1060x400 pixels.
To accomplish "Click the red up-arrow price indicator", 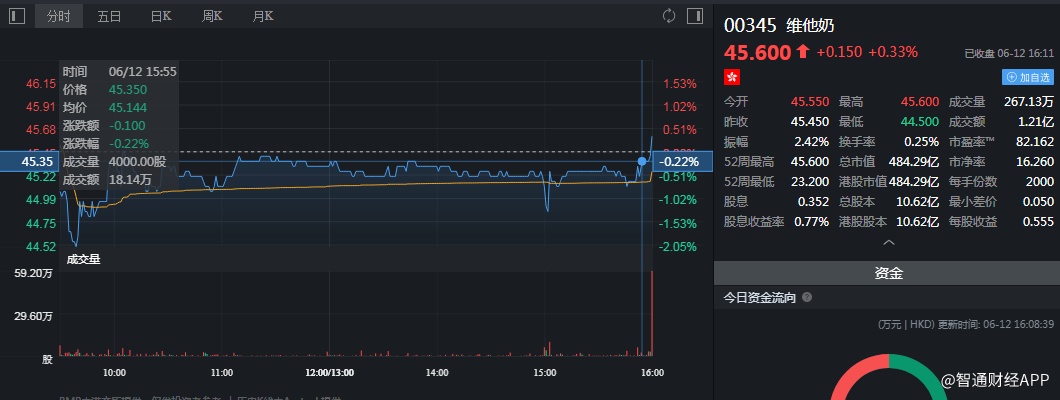I will [x=802, y=52].
